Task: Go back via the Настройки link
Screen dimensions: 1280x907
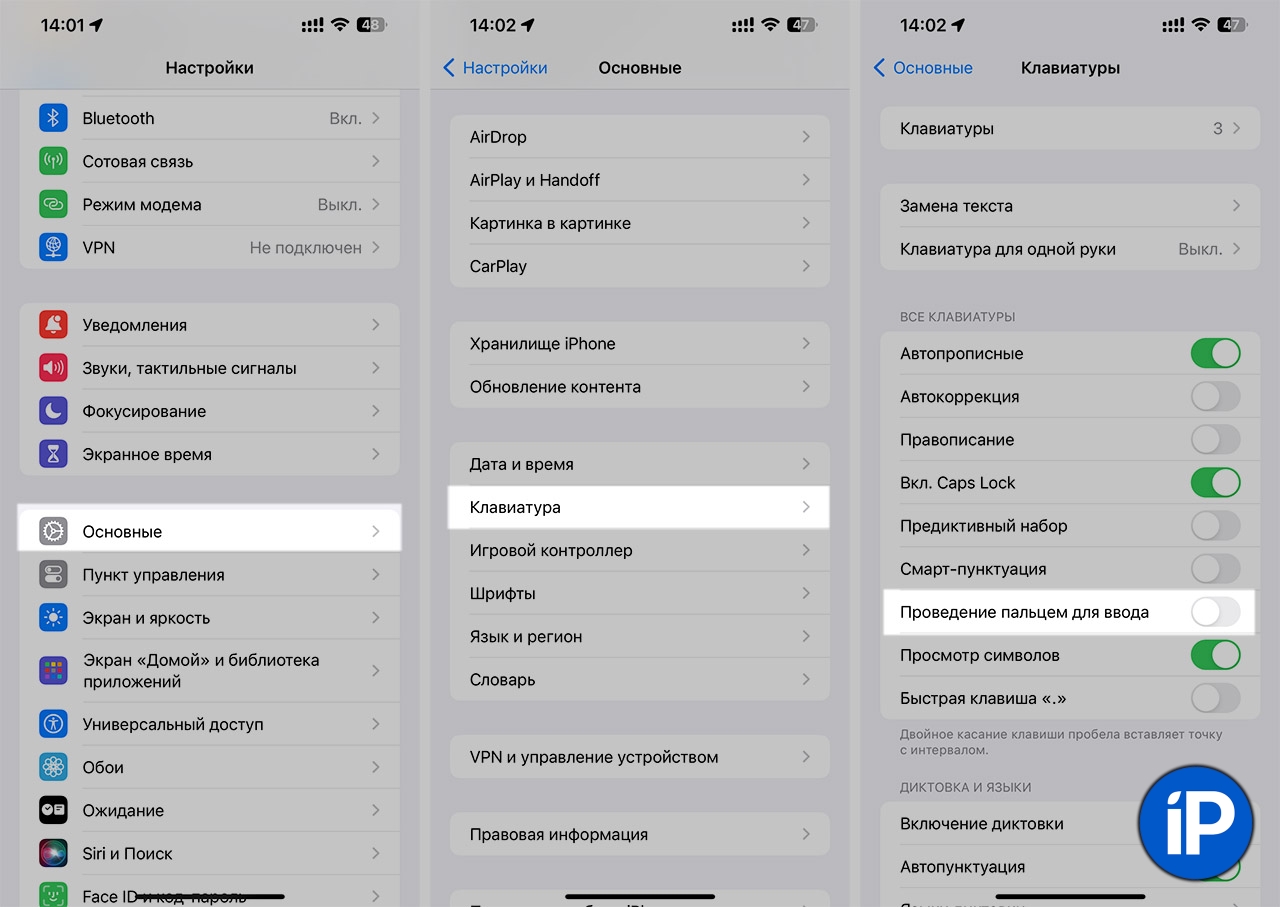Action: coord(496,68)
